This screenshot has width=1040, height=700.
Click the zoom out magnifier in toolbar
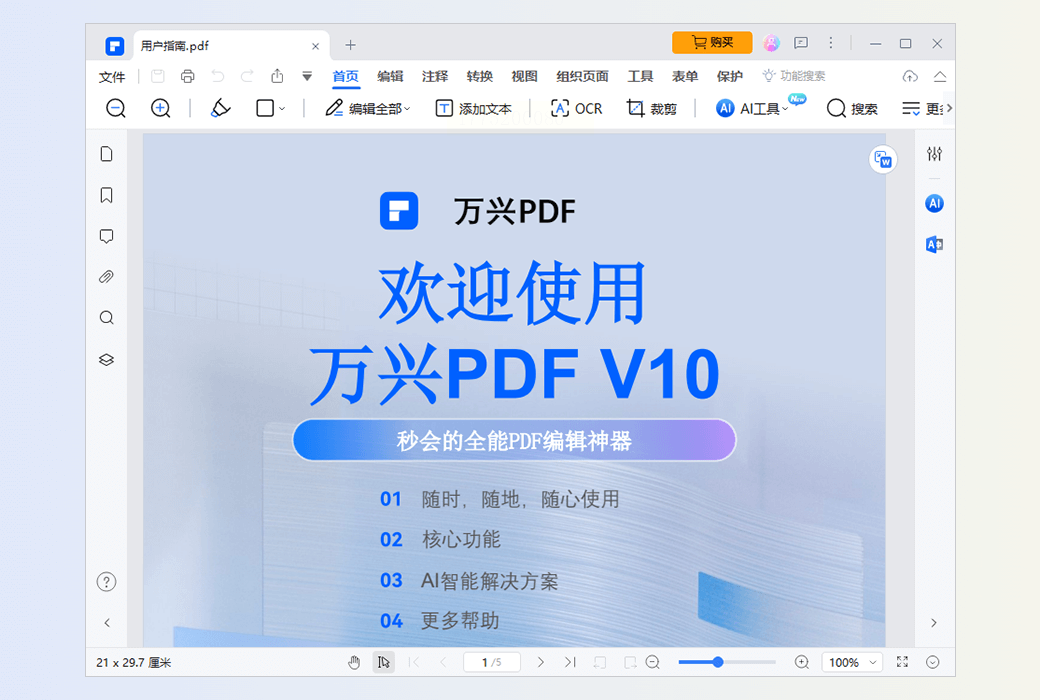pyautogui.click(x=116, y=108)
